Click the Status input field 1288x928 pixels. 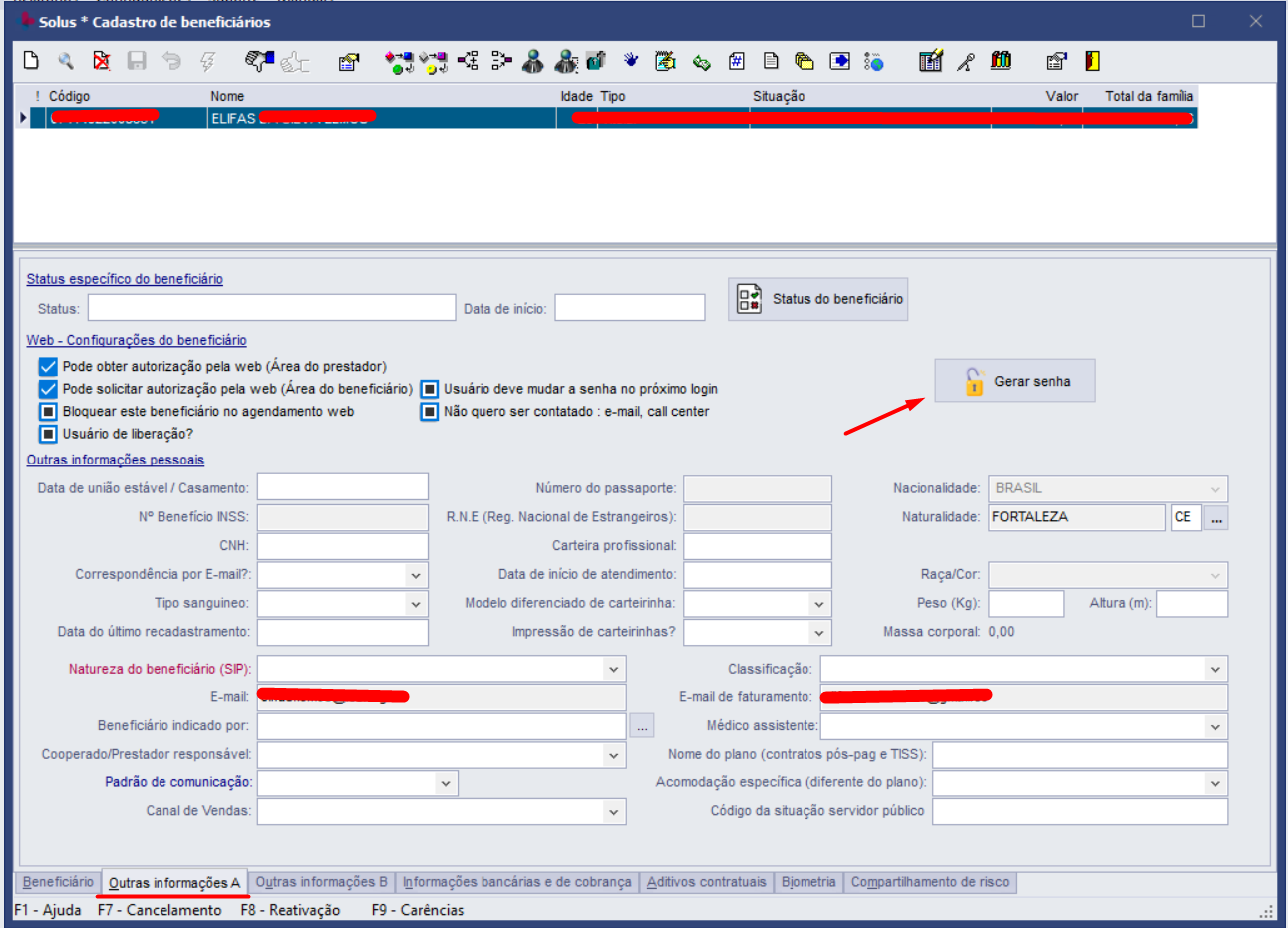[271, 308]
